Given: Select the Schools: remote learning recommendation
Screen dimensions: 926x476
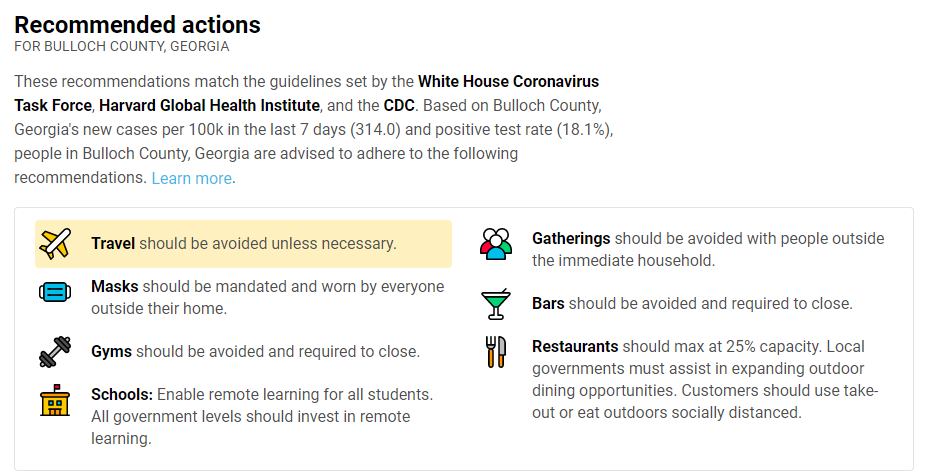Looking at the screenshot, I should point(262,416).
